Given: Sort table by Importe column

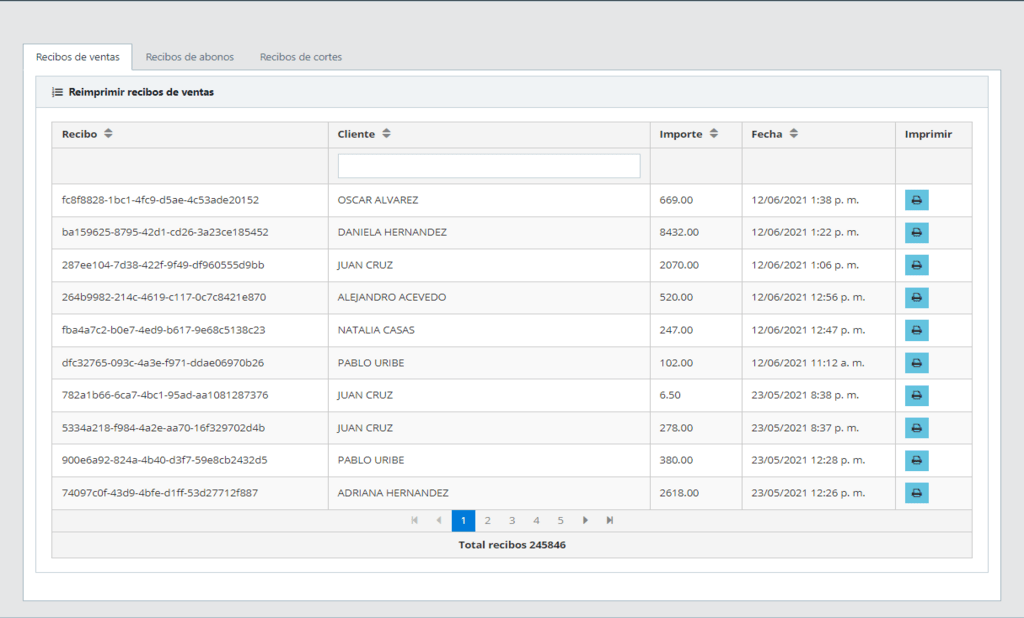Looking at the screenshot, I should coord(713,134).
